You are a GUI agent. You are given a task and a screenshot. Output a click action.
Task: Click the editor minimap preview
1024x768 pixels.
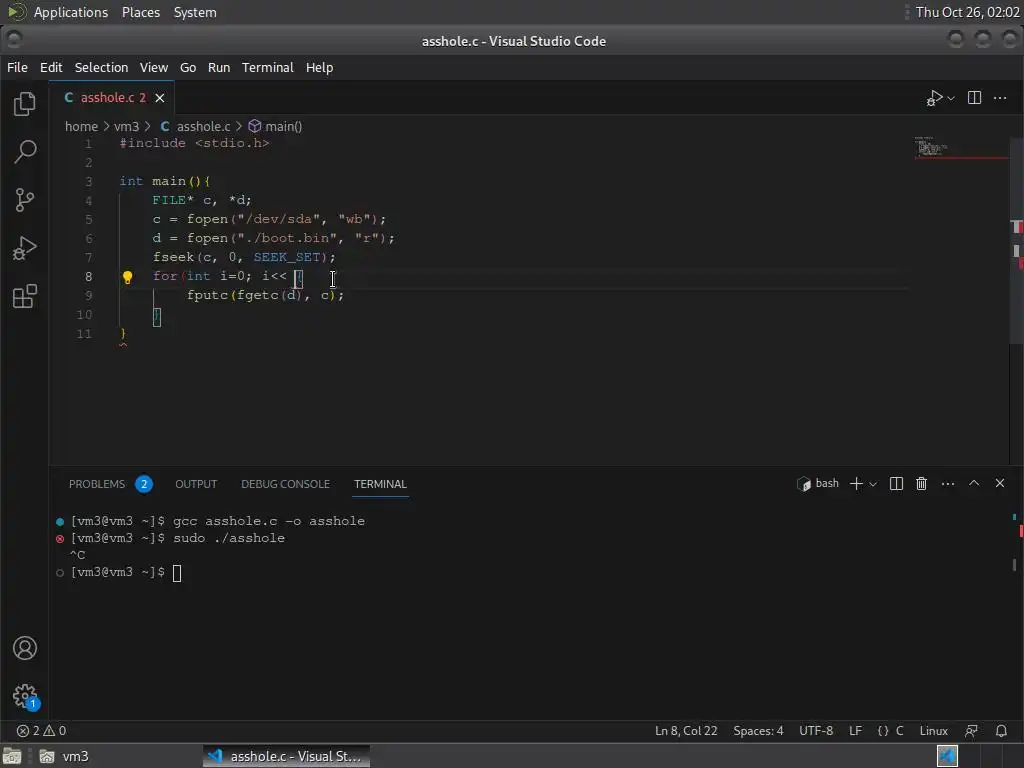(x=961, y=148)
